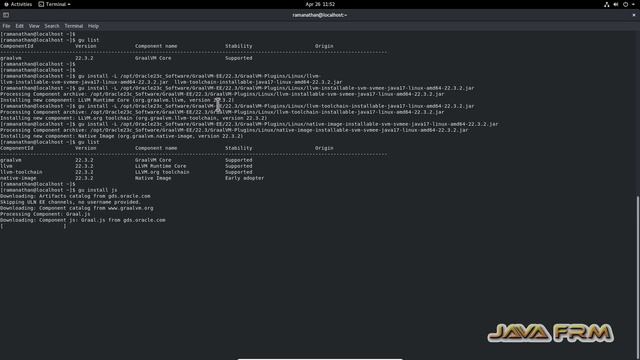Click the download progress bar brackets
The width and height of the screenshot is (640, 360).
click(x=33, y=226)
